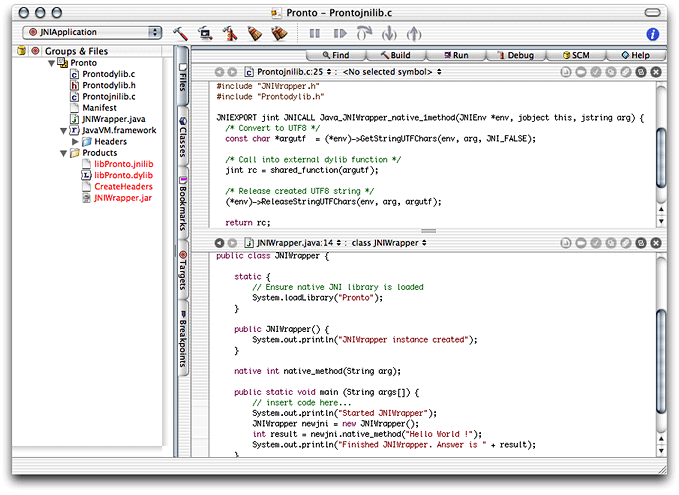Click the JNIWrapper.java editor scrollbar thumb
This screenshot has height=495, width=679.
click(x=661, y=362)
